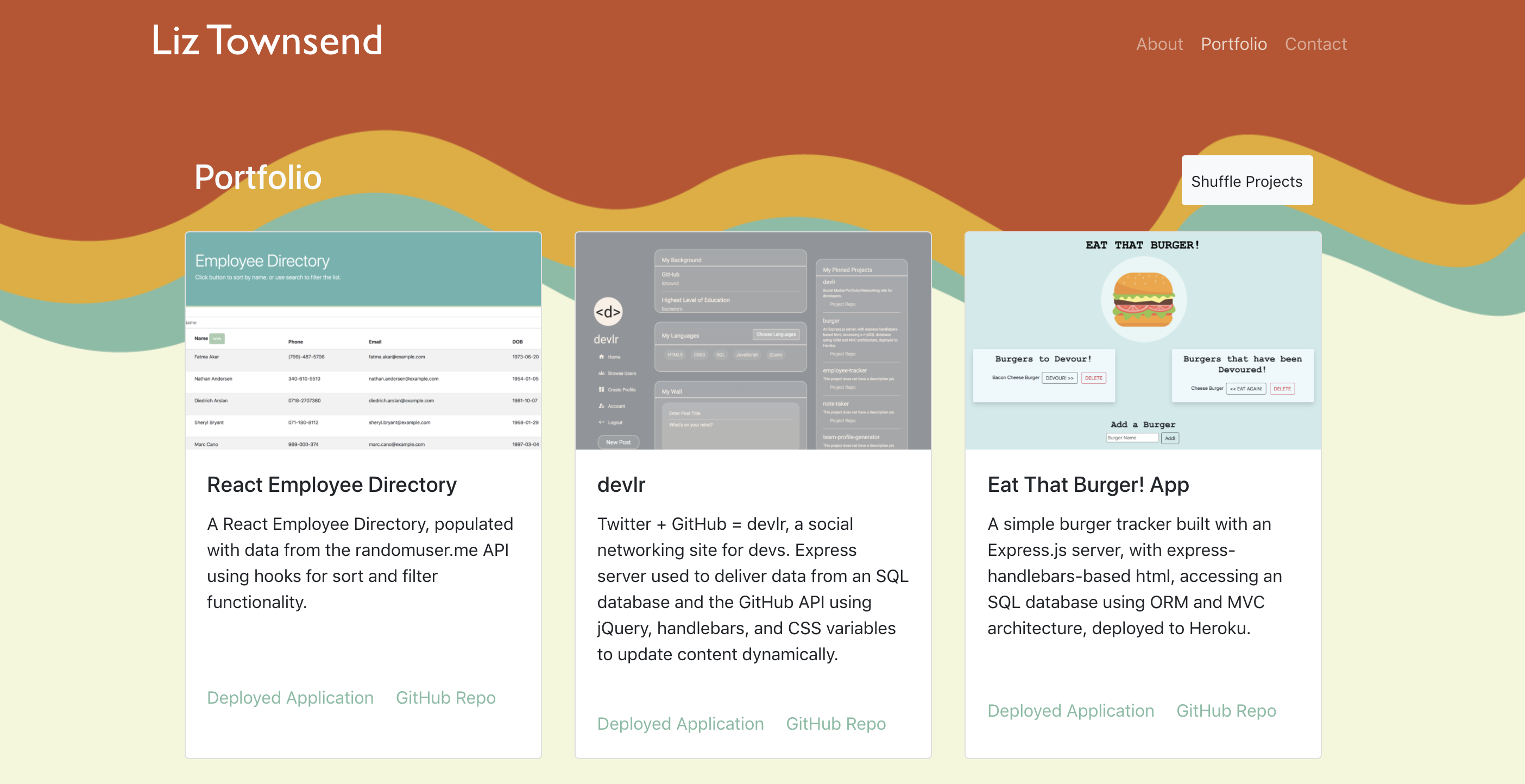
Task: Open the Portfolio navigation tab
Action: pyautogui.click(x=1234, y=44)
